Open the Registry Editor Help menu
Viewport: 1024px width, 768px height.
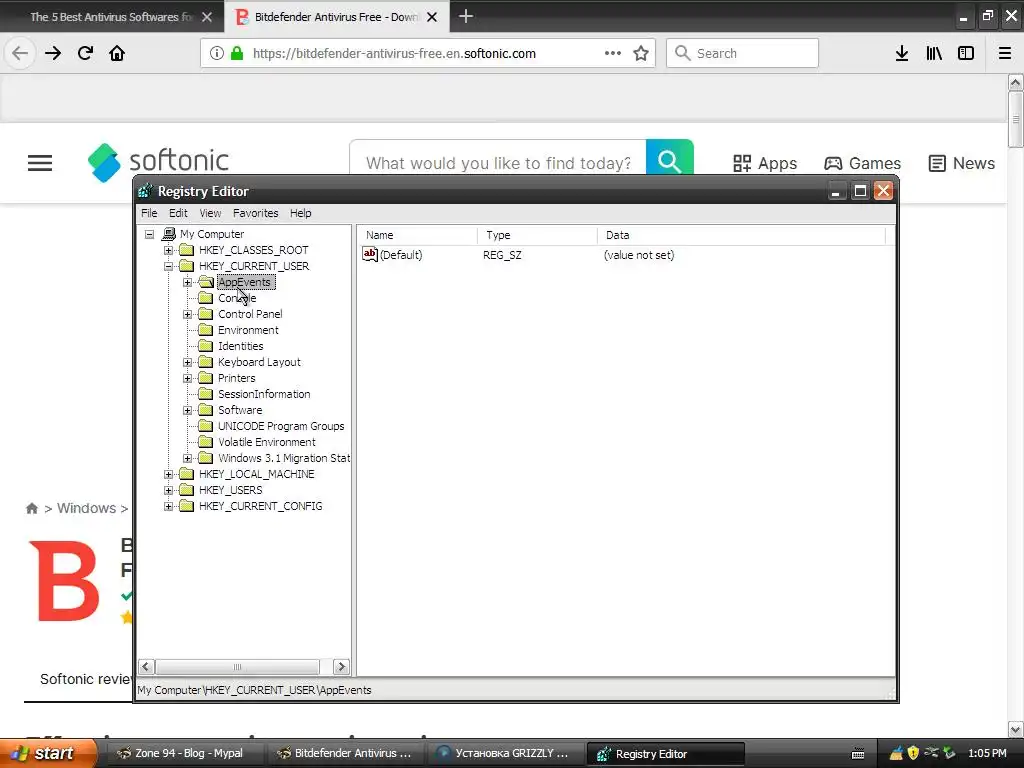300,213
